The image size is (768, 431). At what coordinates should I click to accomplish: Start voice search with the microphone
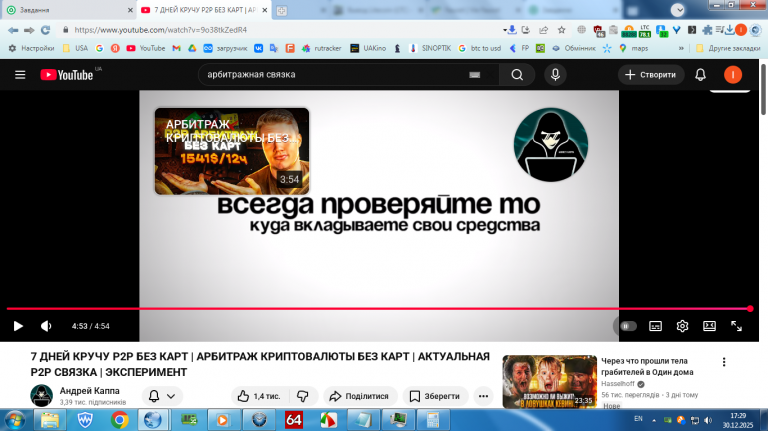555,74
